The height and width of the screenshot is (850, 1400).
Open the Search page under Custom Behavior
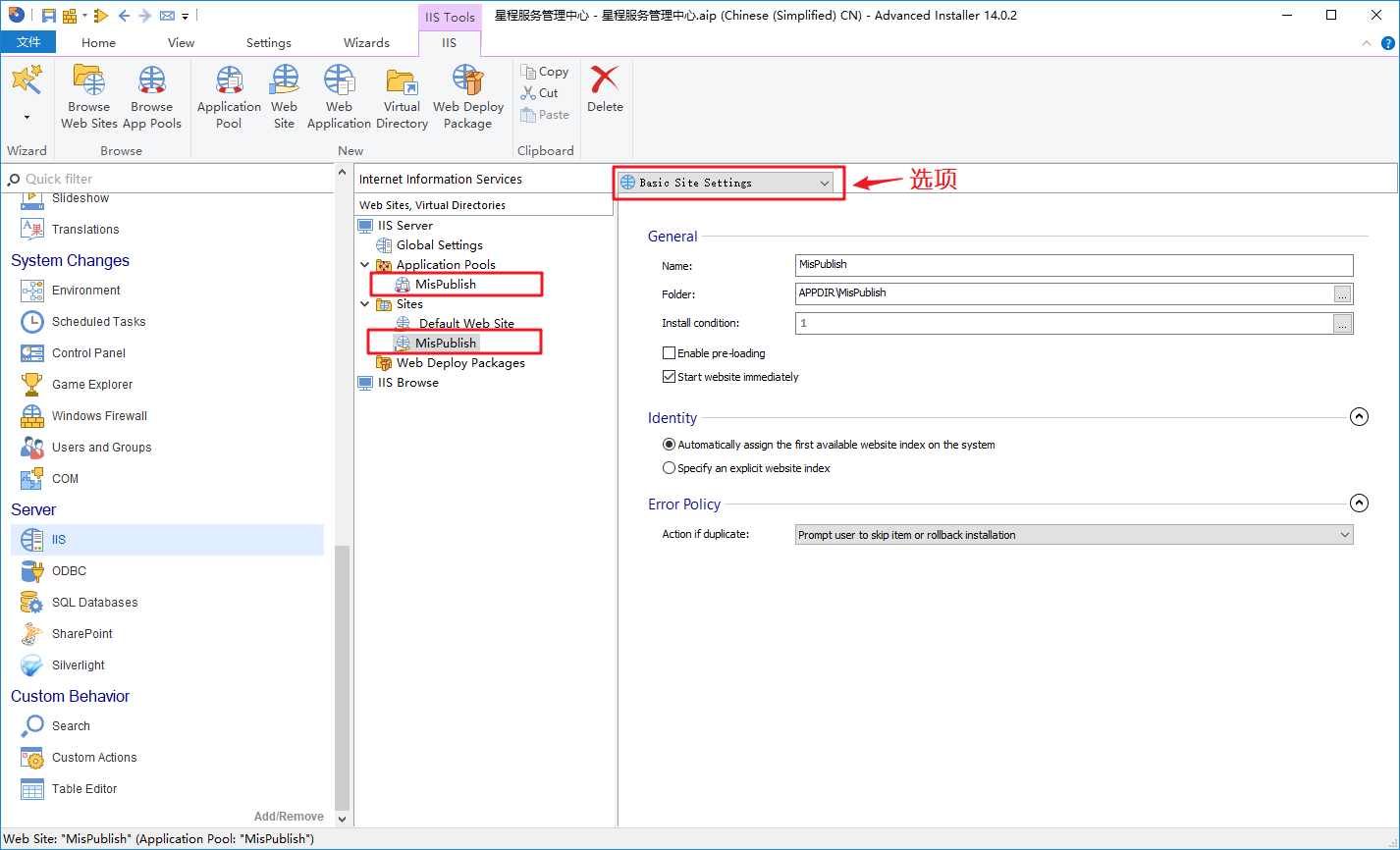pyautogui.click(x=56, y=726)
